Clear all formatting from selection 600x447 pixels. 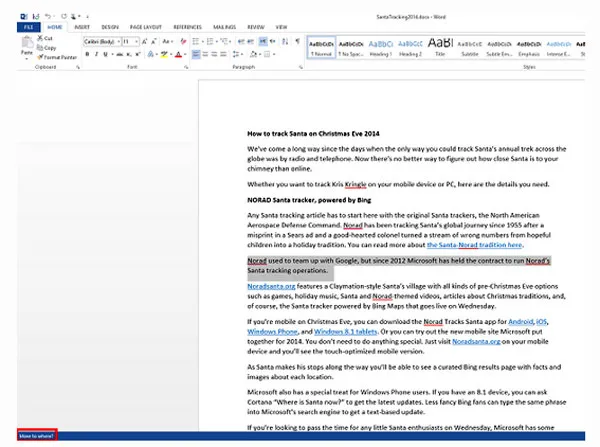183,41
